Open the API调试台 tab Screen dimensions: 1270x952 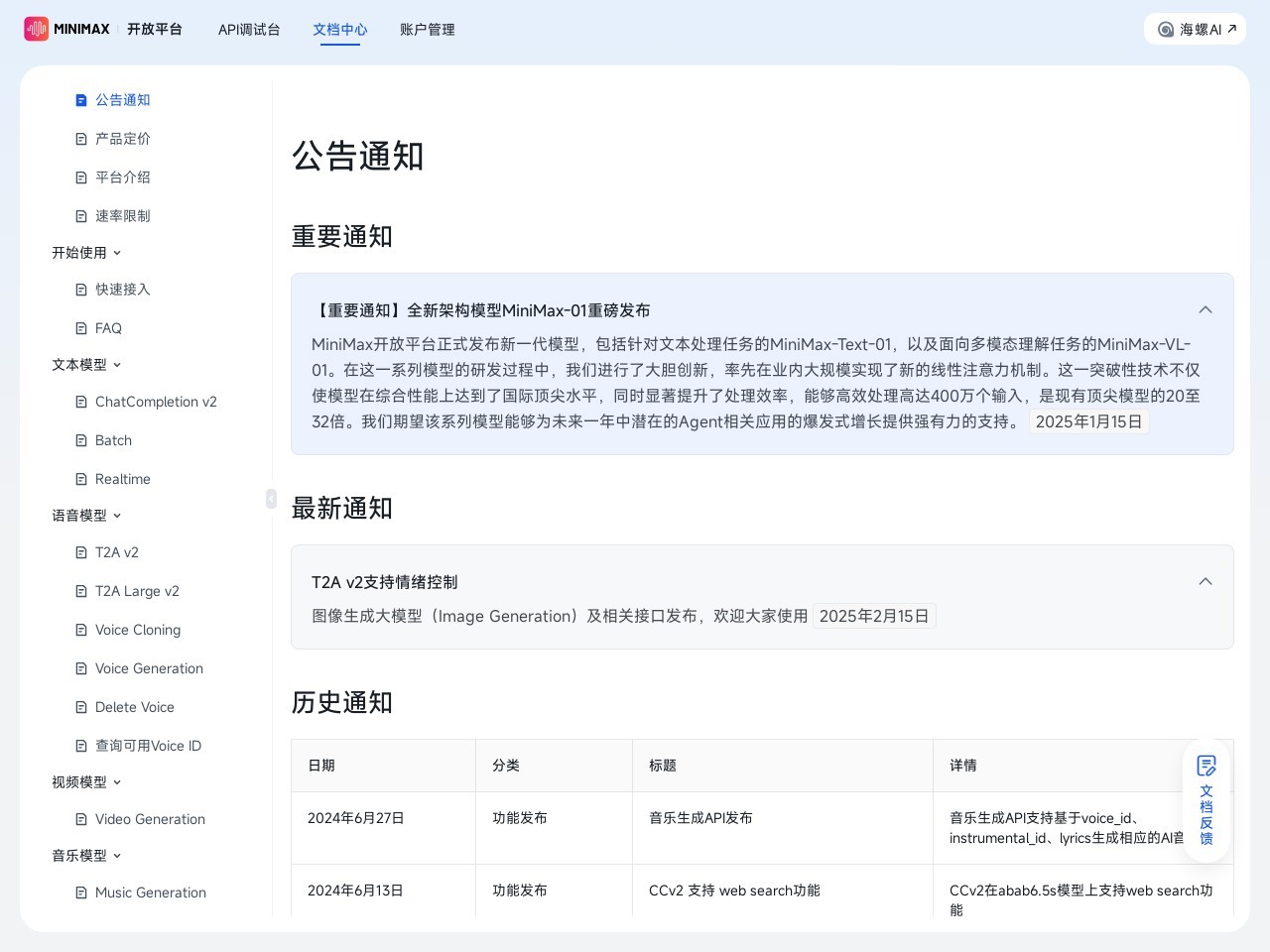pos(249,30)
